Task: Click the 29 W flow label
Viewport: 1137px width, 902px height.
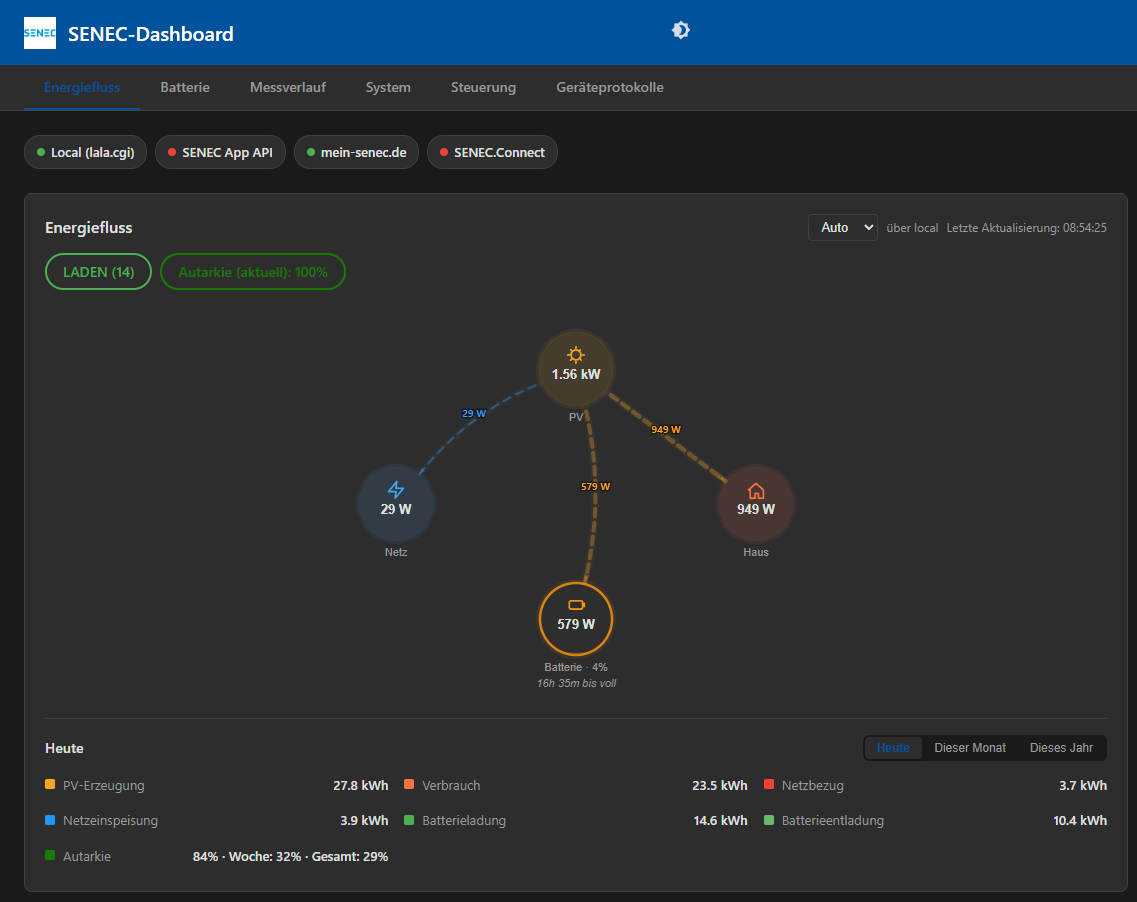Action: (474, 413)
